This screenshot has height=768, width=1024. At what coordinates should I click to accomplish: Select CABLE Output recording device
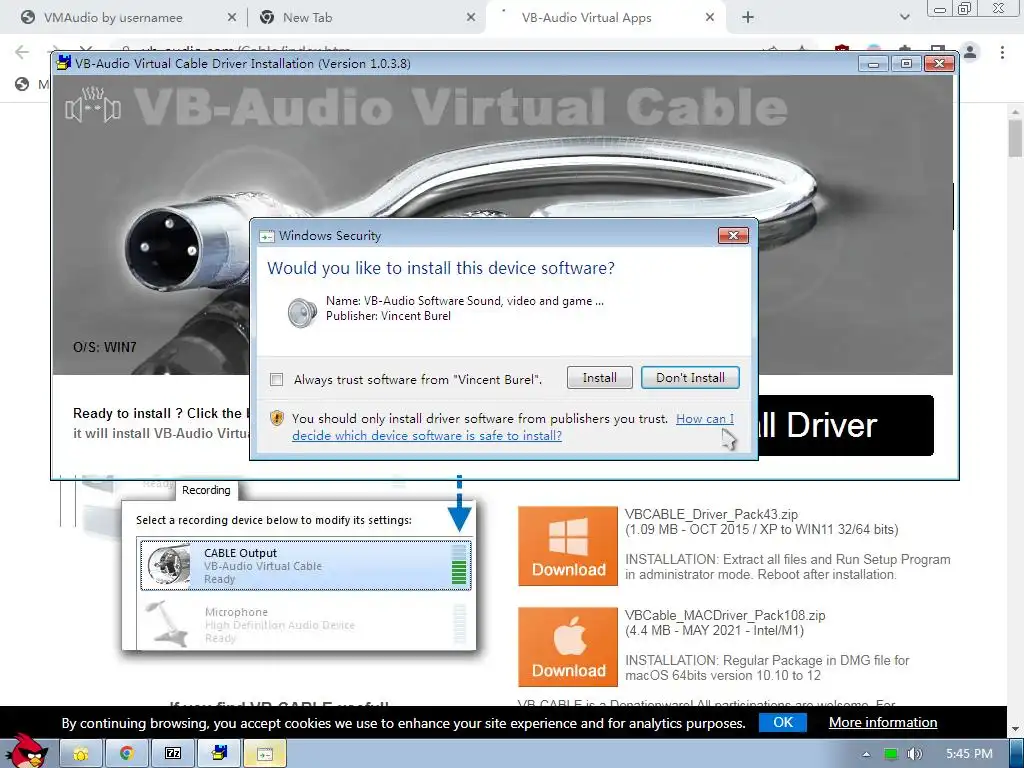(306, 566)
